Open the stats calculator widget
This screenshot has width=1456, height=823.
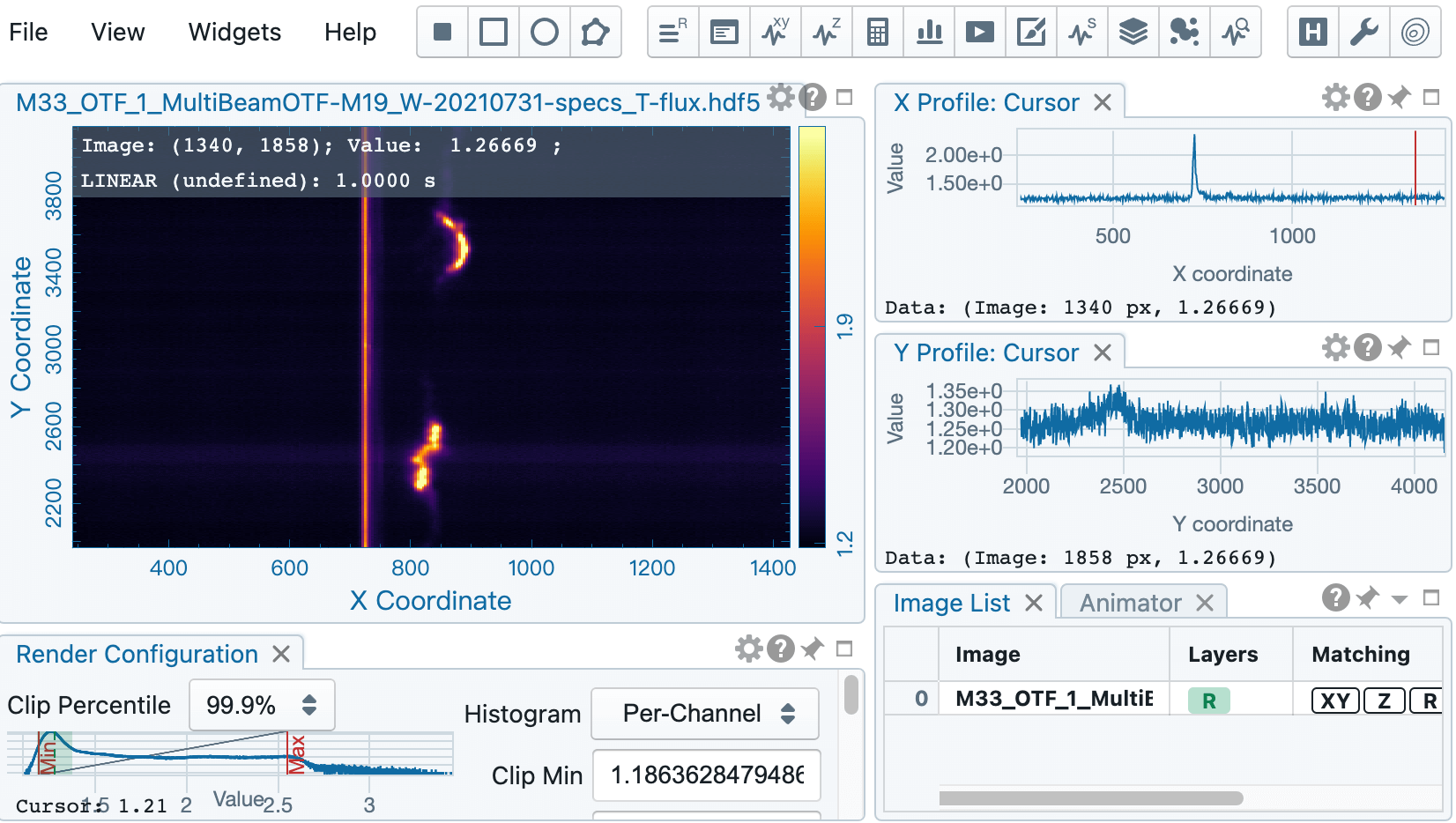878,33
